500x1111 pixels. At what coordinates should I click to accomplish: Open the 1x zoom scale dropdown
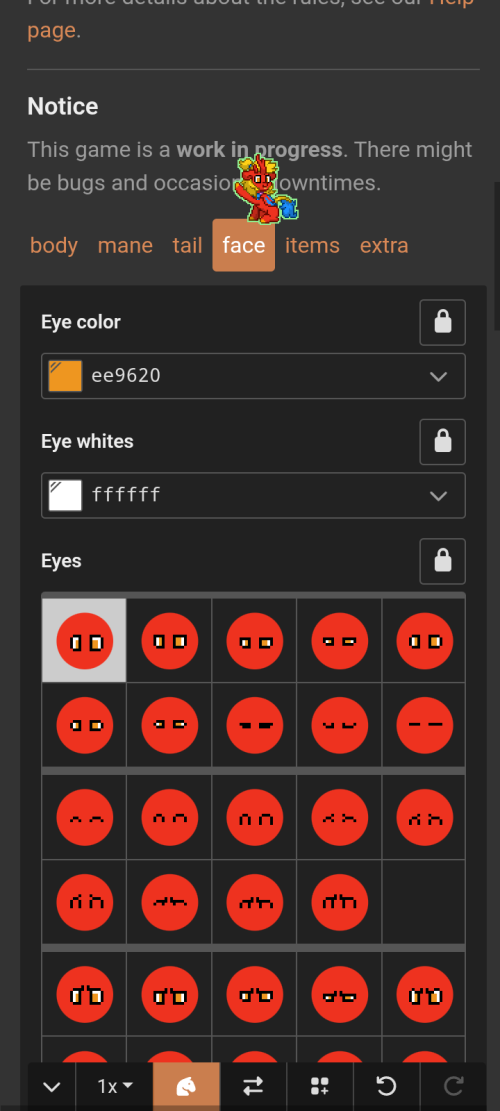[115, 1086]
